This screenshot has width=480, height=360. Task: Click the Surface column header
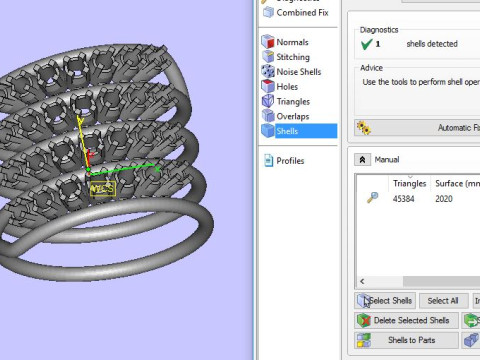(x=457, y=184)
